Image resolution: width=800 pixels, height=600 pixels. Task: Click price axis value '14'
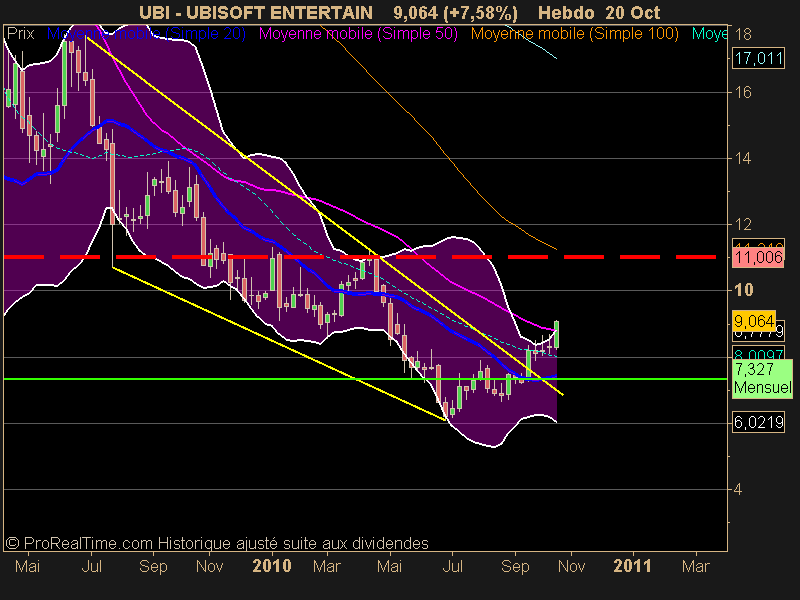click(x=743, y=159)
